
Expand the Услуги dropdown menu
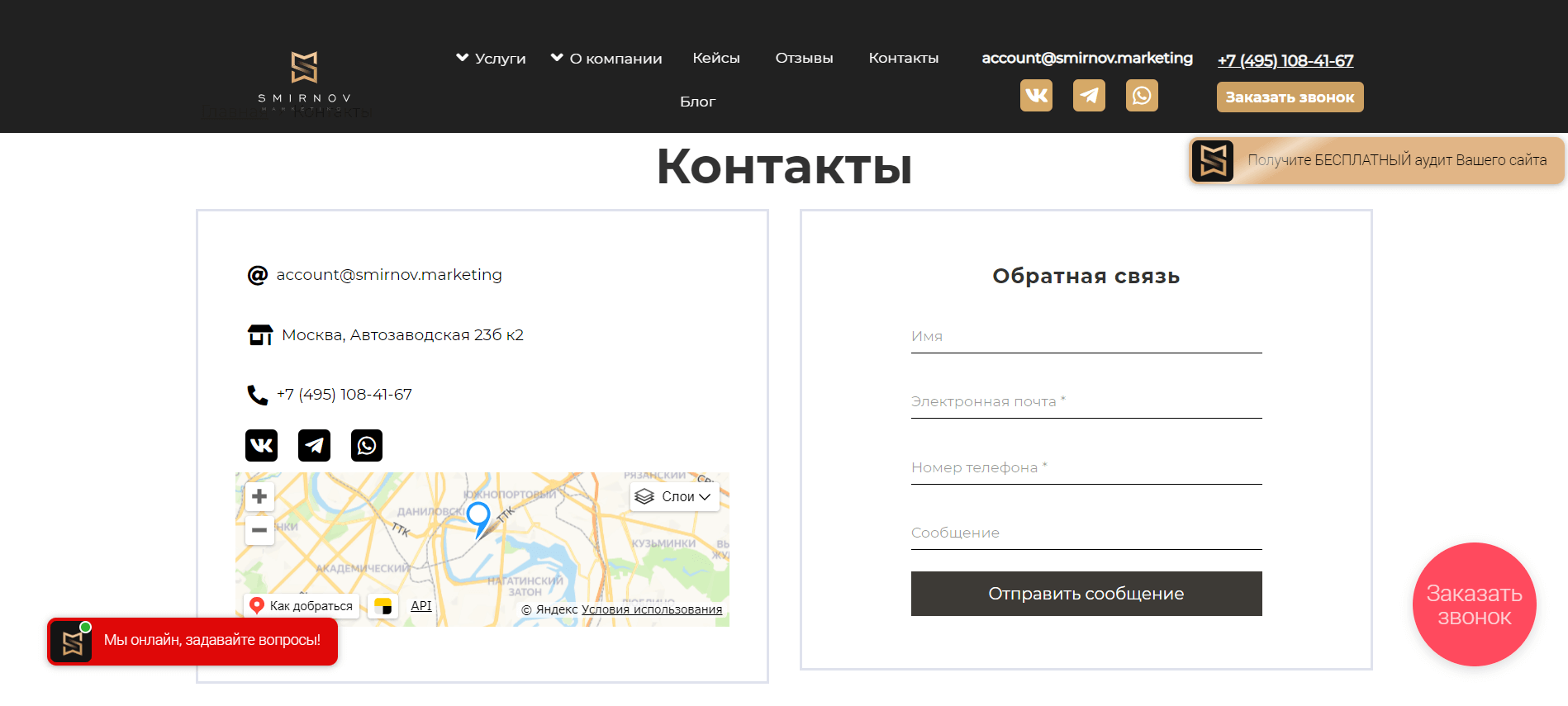(491, 59)
